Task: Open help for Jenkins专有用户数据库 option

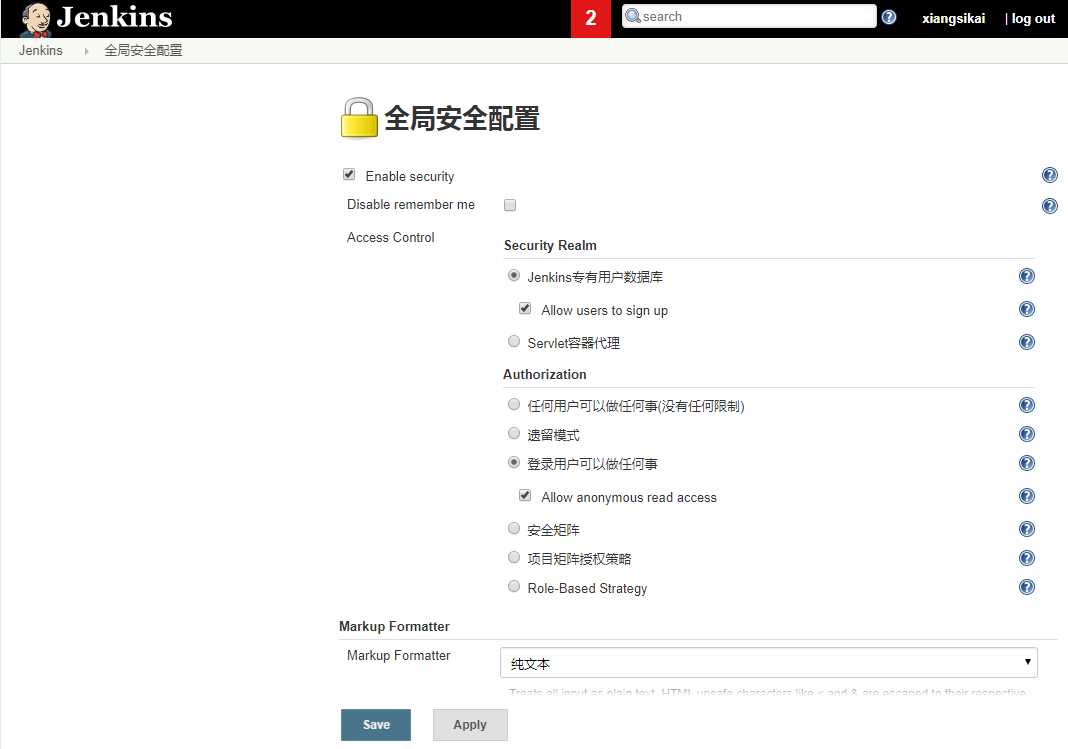Action: coord(1026,276)
